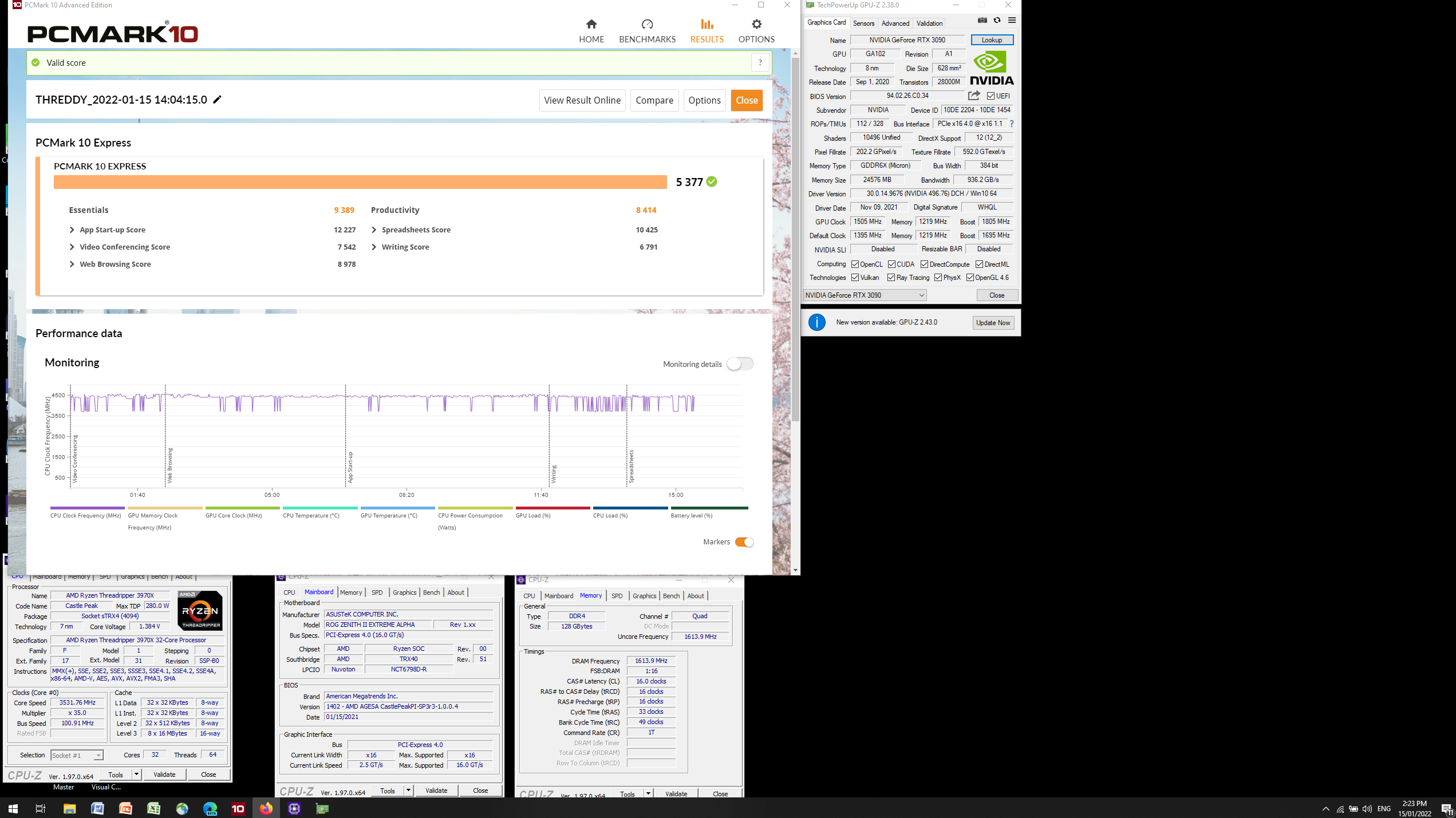Screen dimensions: 1456x818
Task: Expand App Start-up Score row
Action: tap(72, 230)
